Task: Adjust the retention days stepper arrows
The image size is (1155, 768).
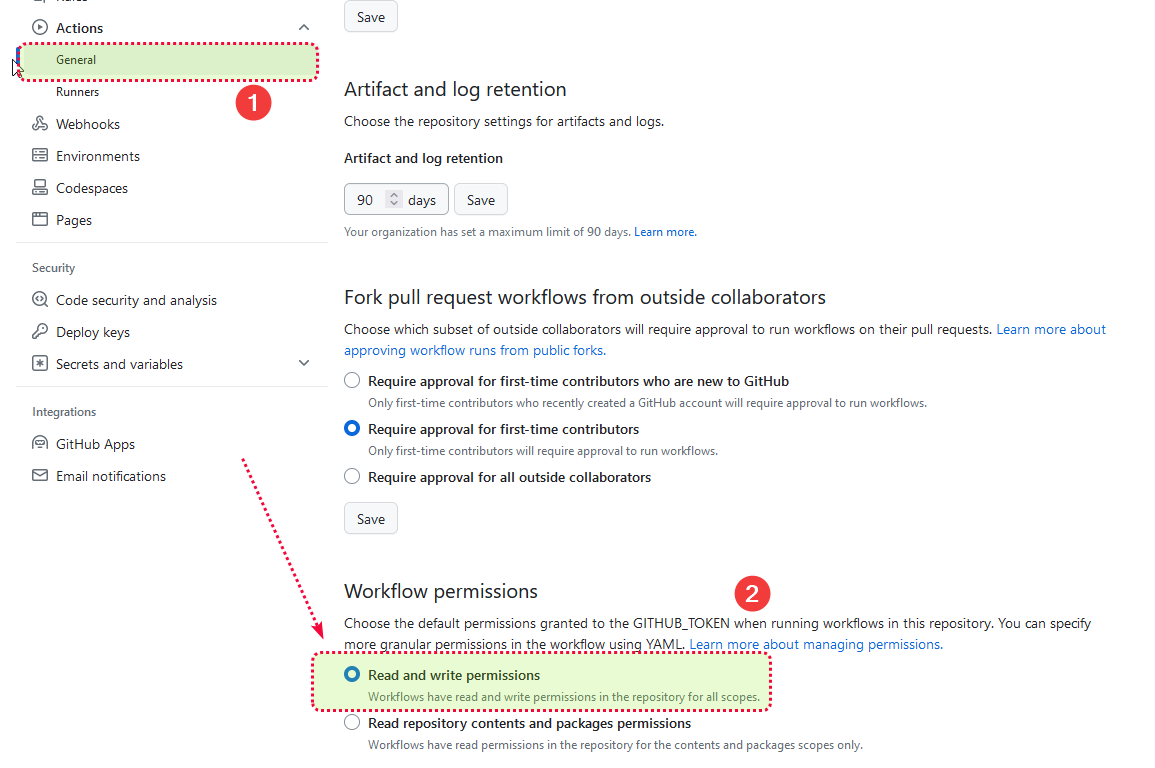Action: click(394, 200)
